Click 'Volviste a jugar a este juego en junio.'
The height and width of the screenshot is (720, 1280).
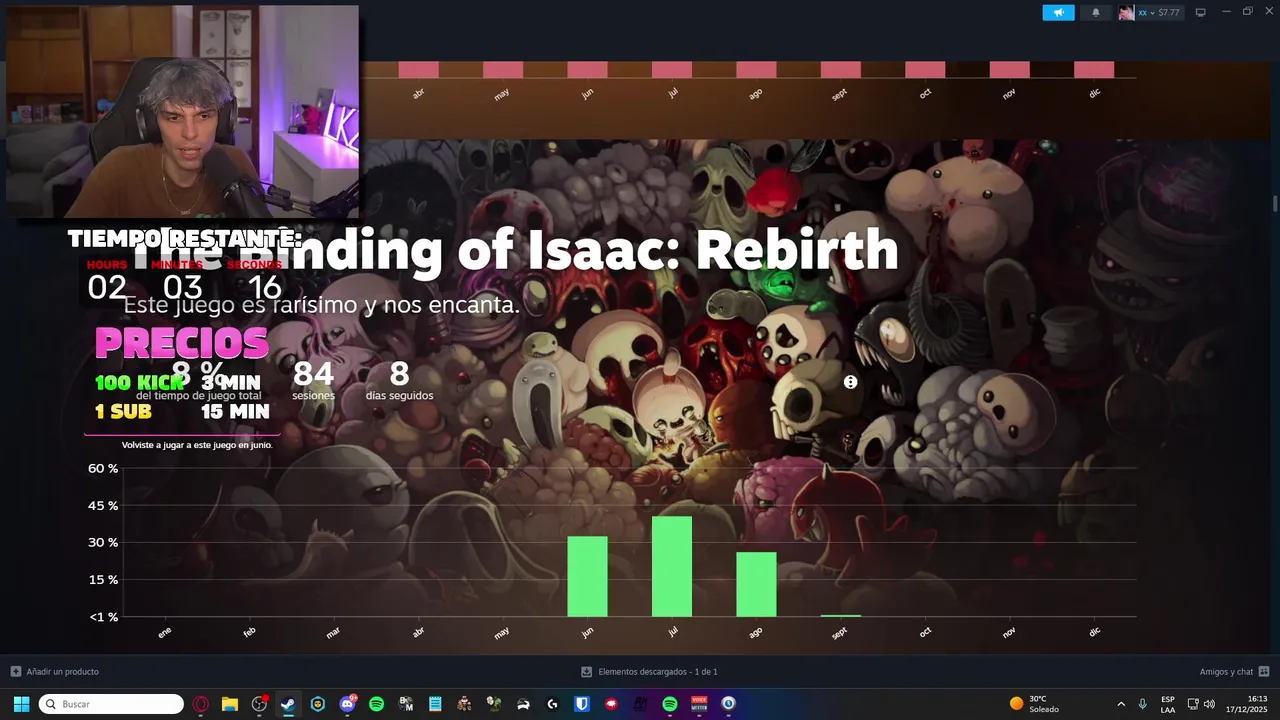click(x=197, y=445)
